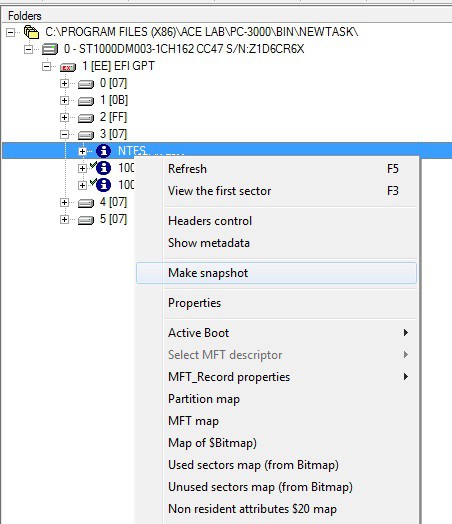Expand partition 0 [07] tree node

coord(64,83)
